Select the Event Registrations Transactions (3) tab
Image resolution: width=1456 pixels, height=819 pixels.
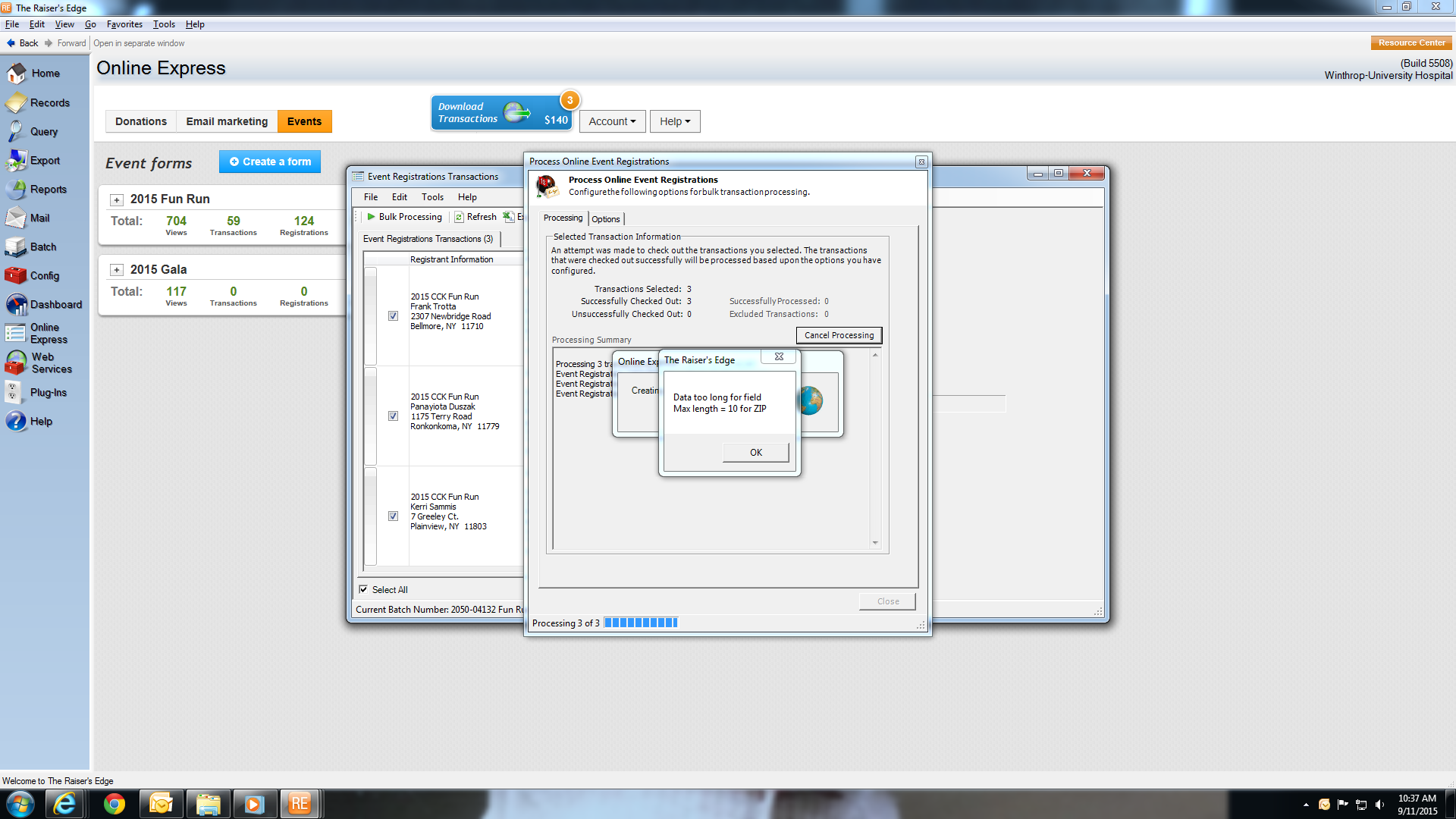[x=428, y=239]
